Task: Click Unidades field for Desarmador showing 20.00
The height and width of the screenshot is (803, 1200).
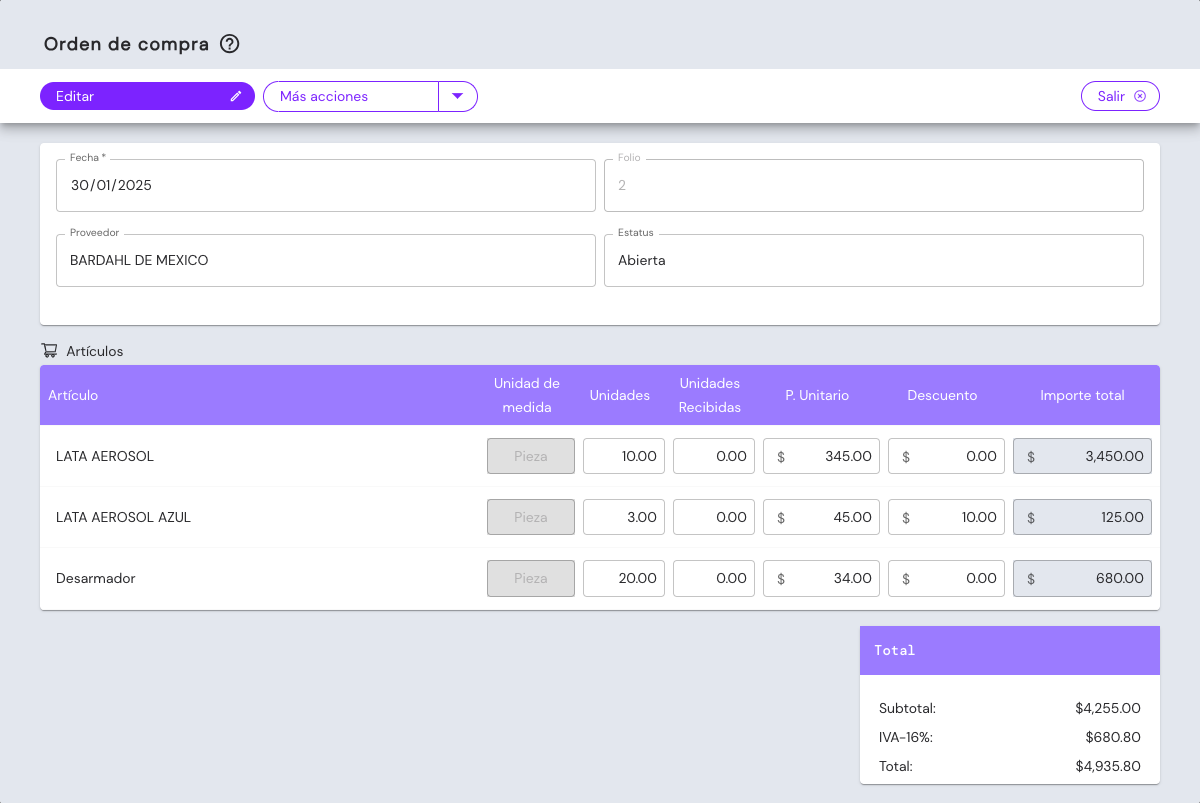Action: [624, 578]
